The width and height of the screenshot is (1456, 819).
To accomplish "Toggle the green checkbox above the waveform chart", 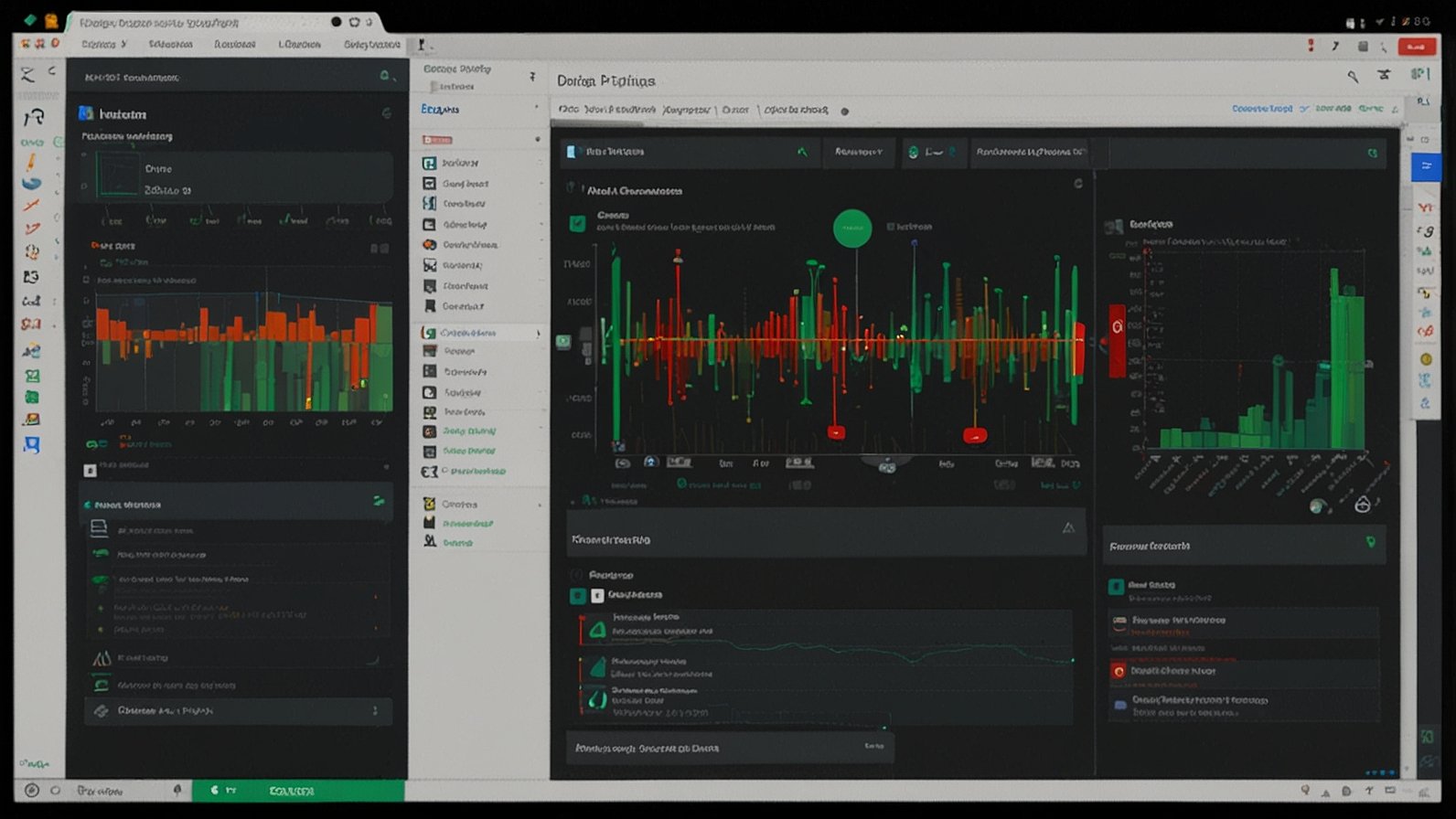I will [577, 223].
